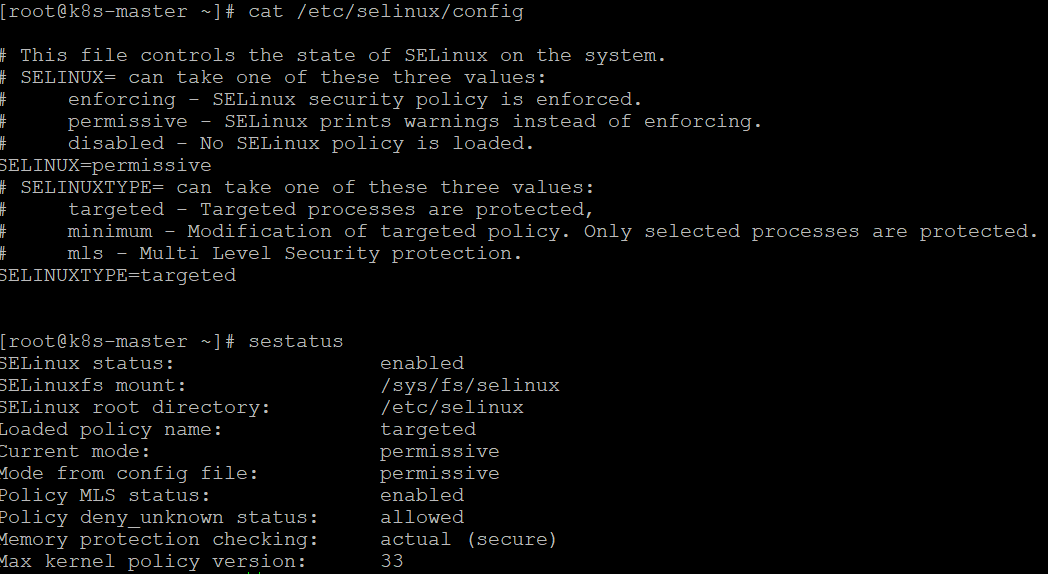This screenshot has height=574, width=1048.
Task: Click the 'enabled' value beside SELinux status
Action: coord(422,364)
